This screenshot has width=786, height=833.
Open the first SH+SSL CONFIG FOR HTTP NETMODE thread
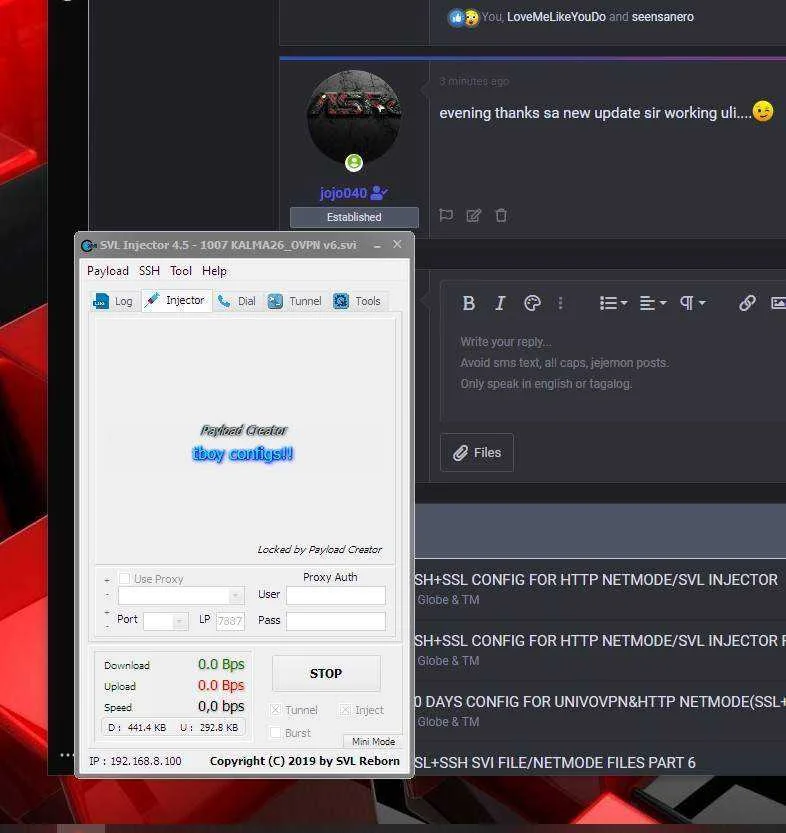[x=596, y=580]
